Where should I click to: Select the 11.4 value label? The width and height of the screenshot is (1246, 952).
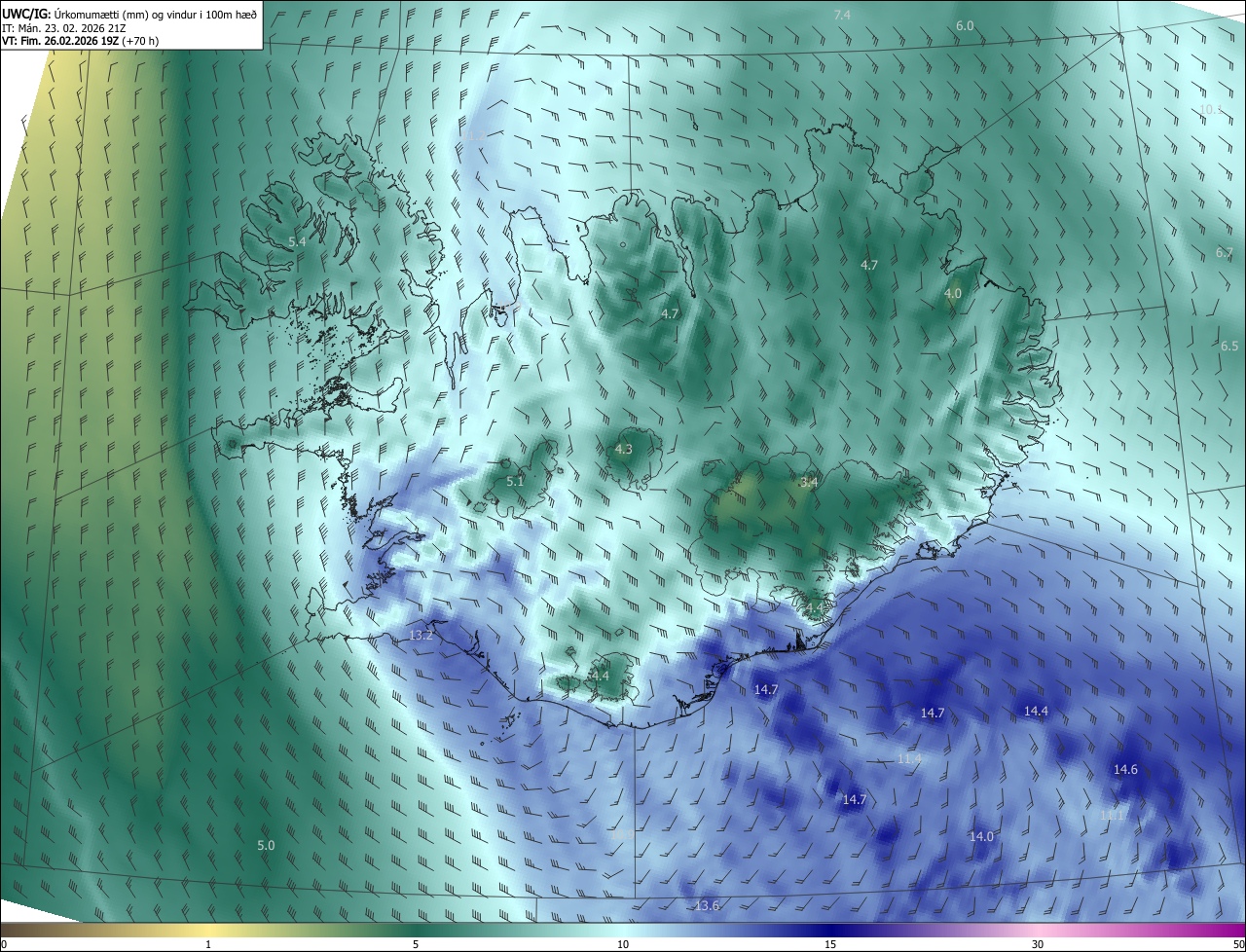(909, 758)
